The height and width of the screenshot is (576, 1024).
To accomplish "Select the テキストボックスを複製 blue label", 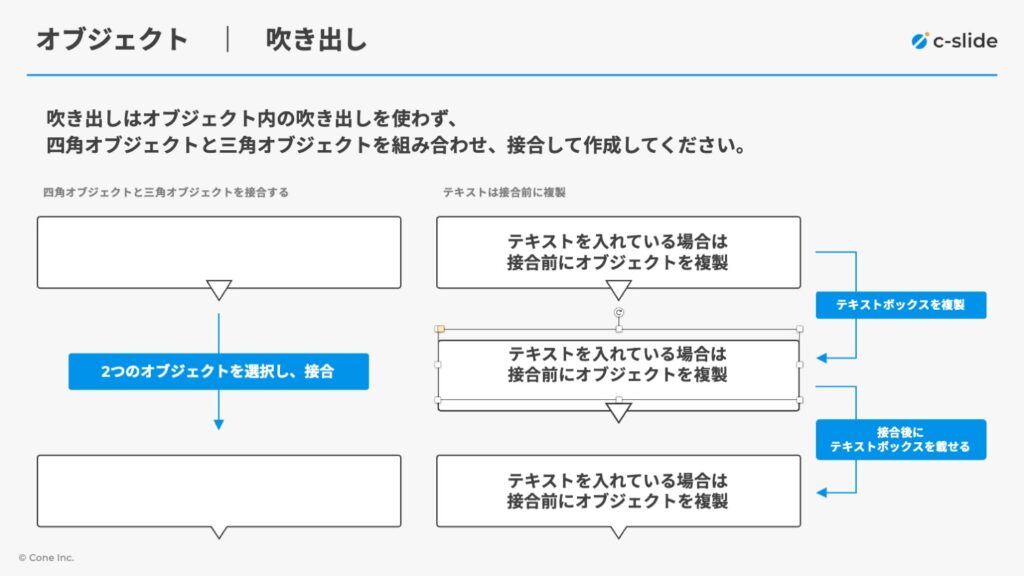I will (901, 305).
